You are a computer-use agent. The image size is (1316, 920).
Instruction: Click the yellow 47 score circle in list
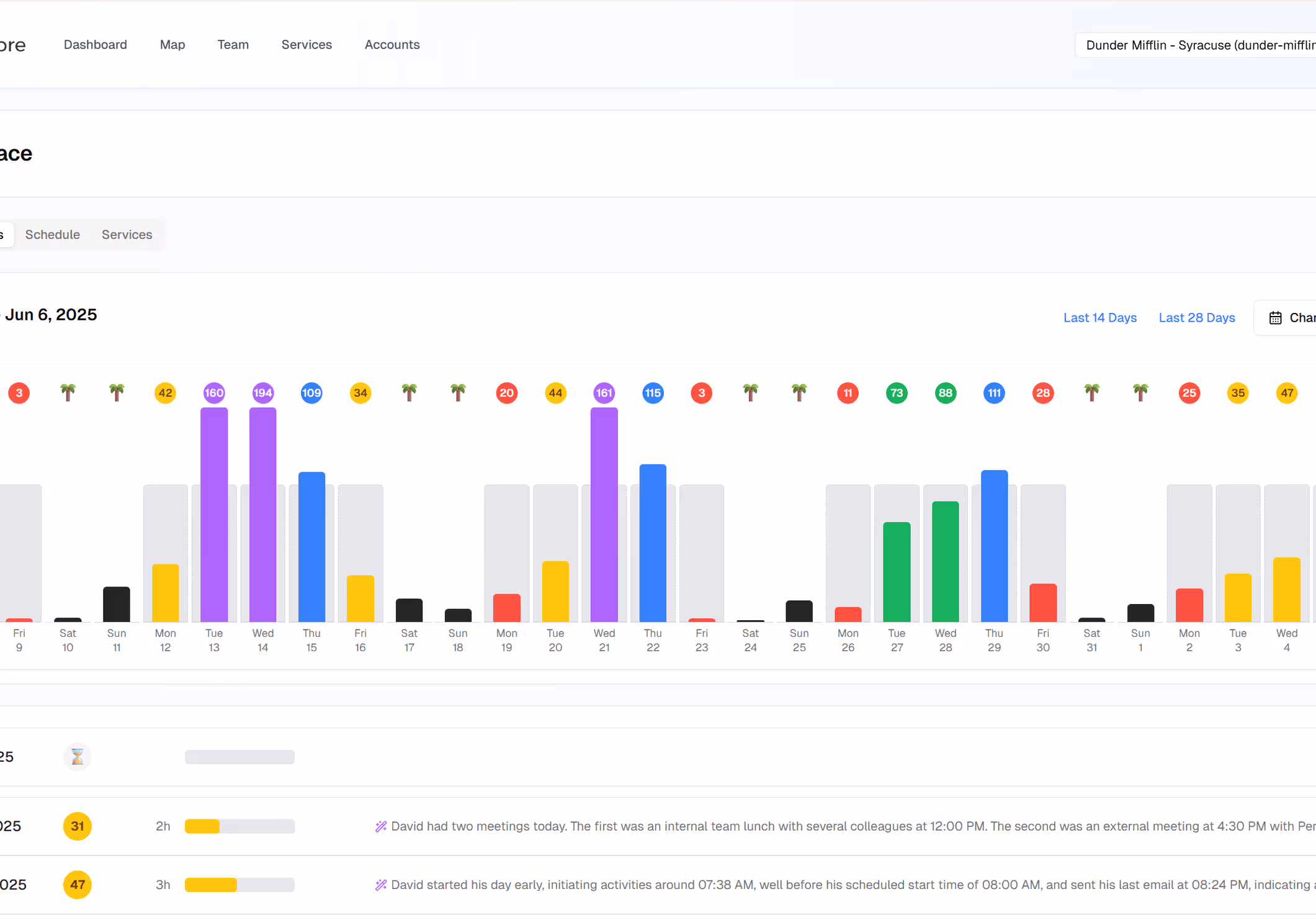(x=77, y=885)
